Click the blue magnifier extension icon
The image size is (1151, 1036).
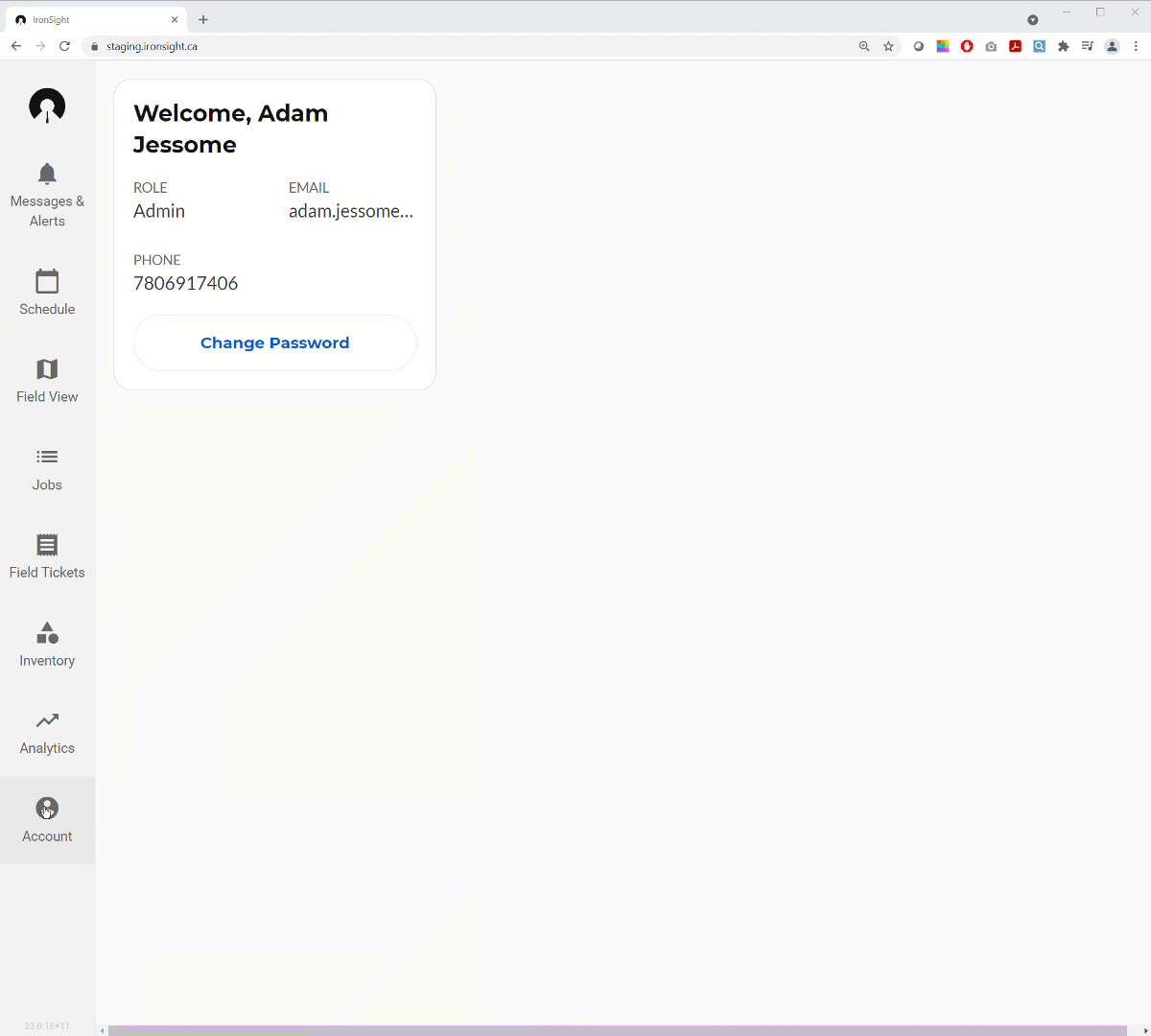1039,46
